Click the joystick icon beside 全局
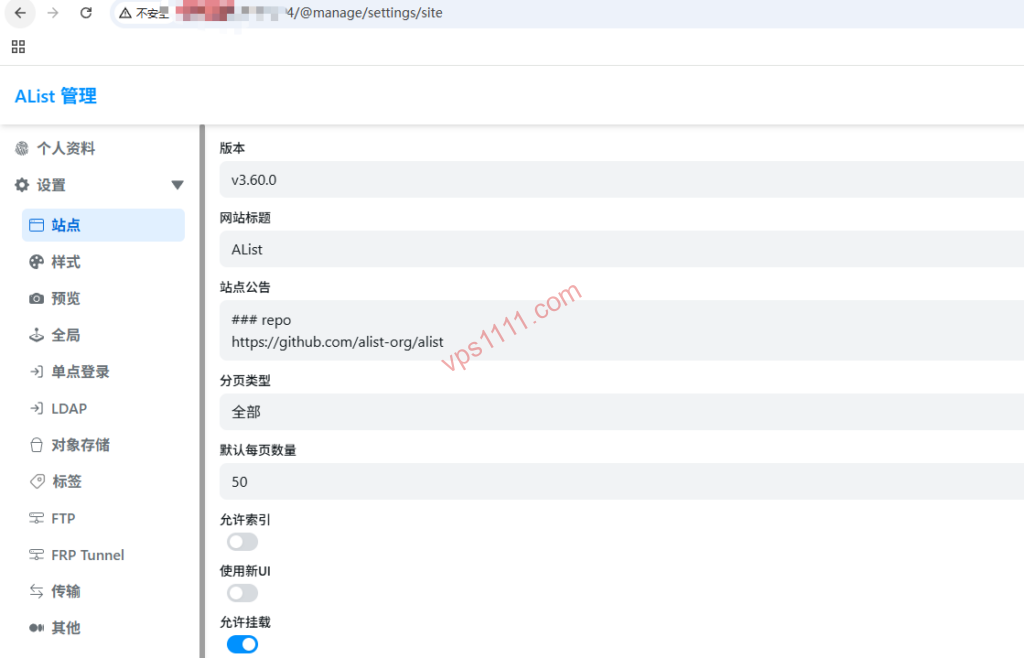Viewport: 1024px width, 658px height. [x=37, y=335]
